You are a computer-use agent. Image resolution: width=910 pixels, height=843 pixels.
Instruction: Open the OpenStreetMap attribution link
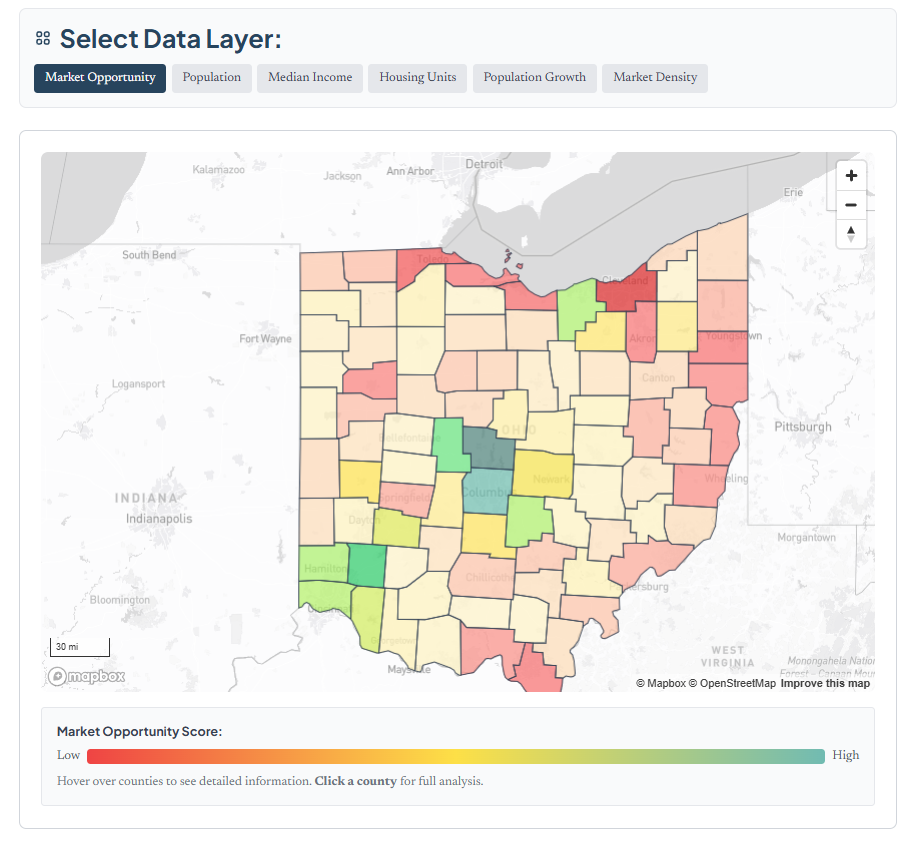tap(737, 683)
